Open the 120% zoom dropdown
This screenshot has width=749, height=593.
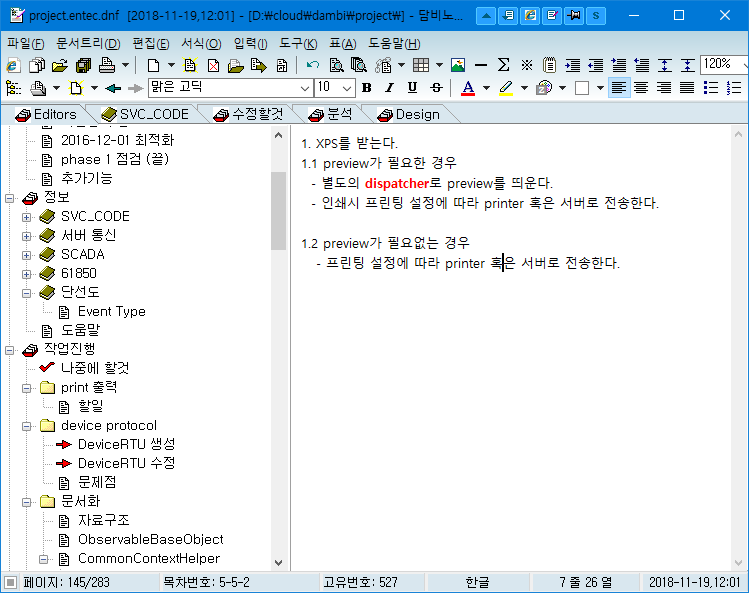pyautogui.click(x=745, y=64)
